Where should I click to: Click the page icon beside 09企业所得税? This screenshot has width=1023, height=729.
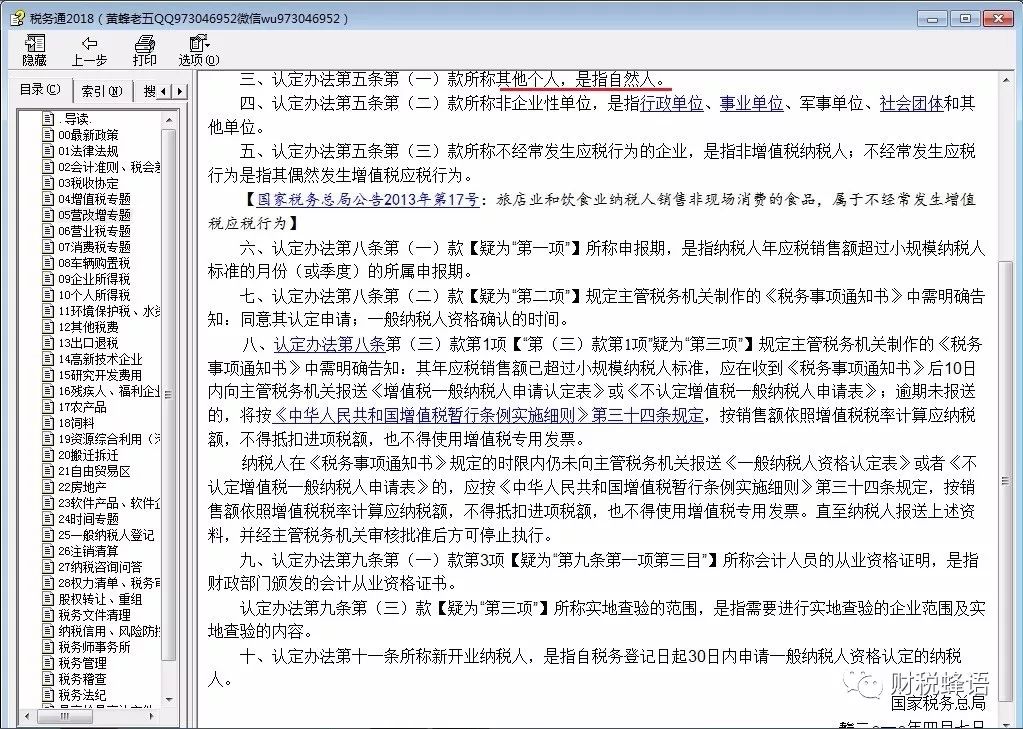[48, 279]
